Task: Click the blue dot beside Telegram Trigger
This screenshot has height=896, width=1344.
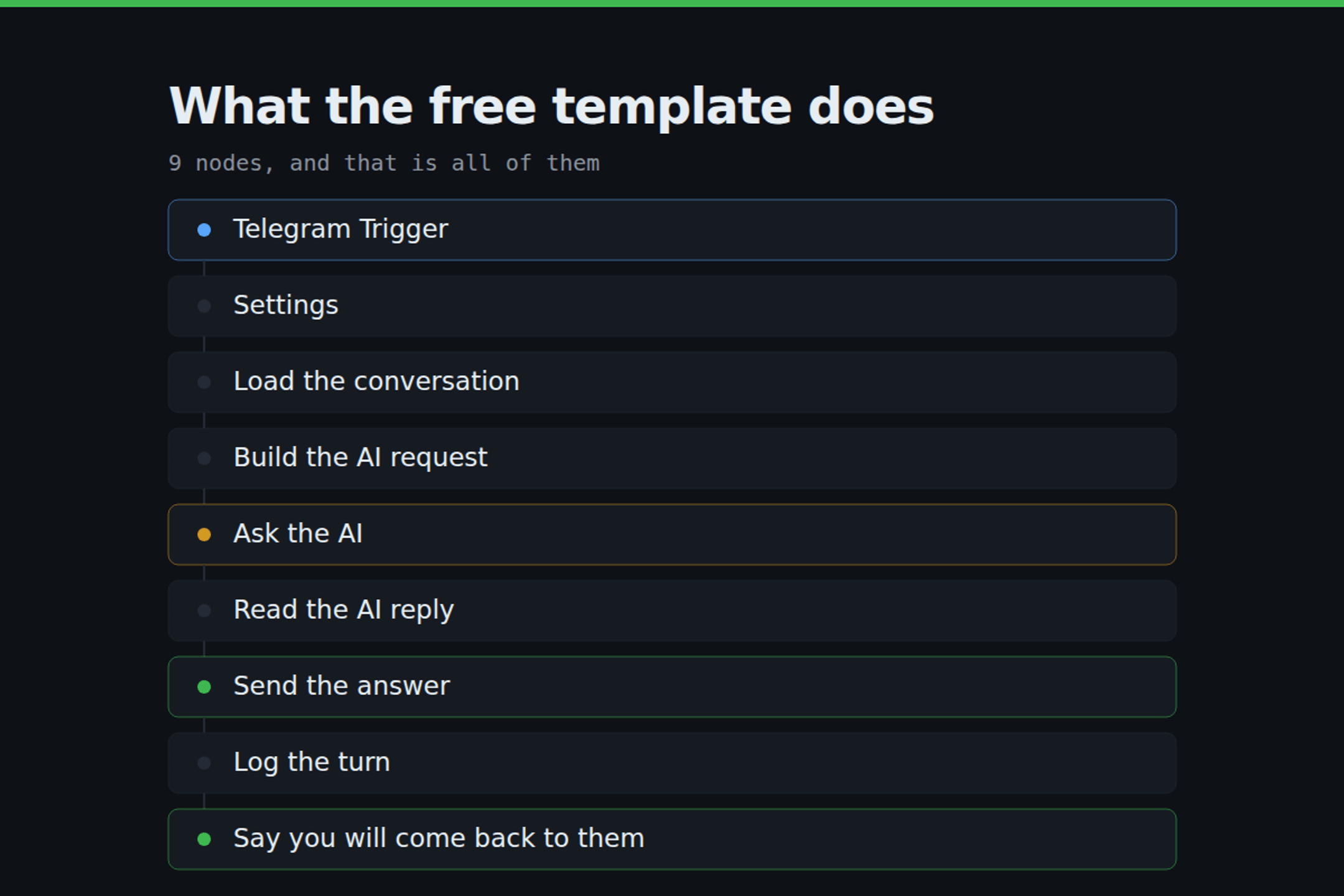Action: 204,230
